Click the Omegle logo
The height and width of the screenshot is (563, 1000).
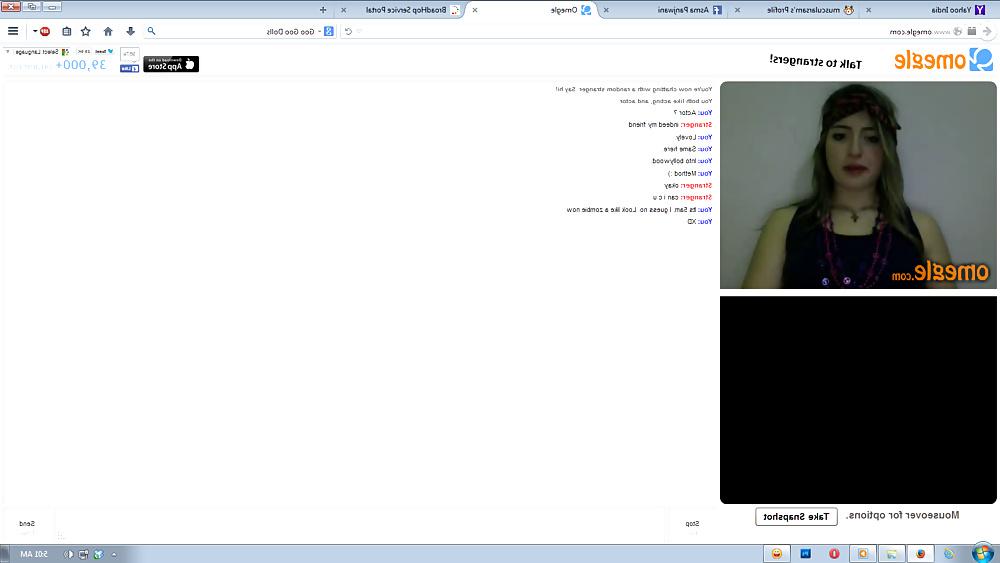pyautogui.click(x=943, y=60)
